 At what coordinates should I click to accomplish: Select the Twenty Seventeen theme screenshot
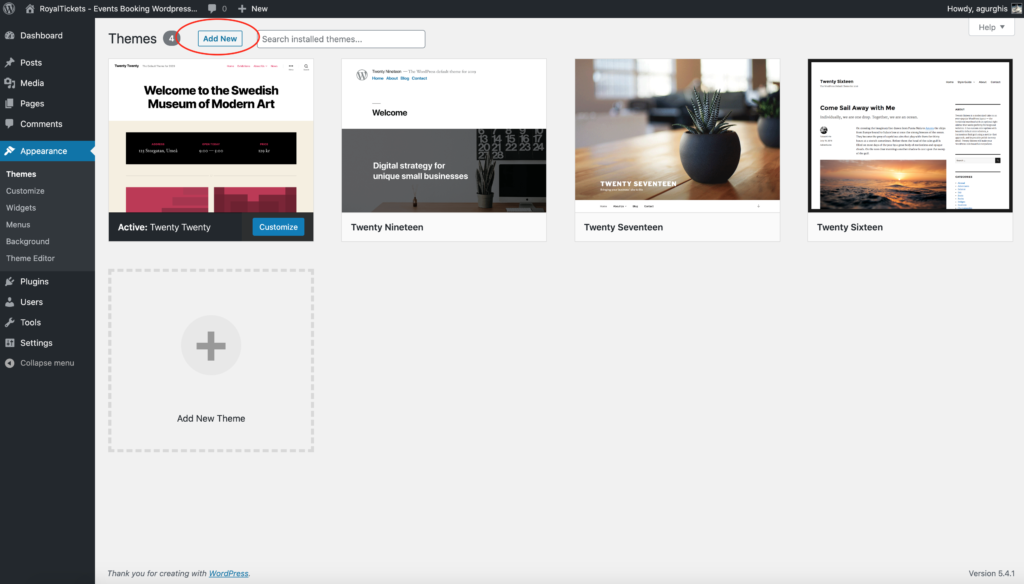point(677,136)
